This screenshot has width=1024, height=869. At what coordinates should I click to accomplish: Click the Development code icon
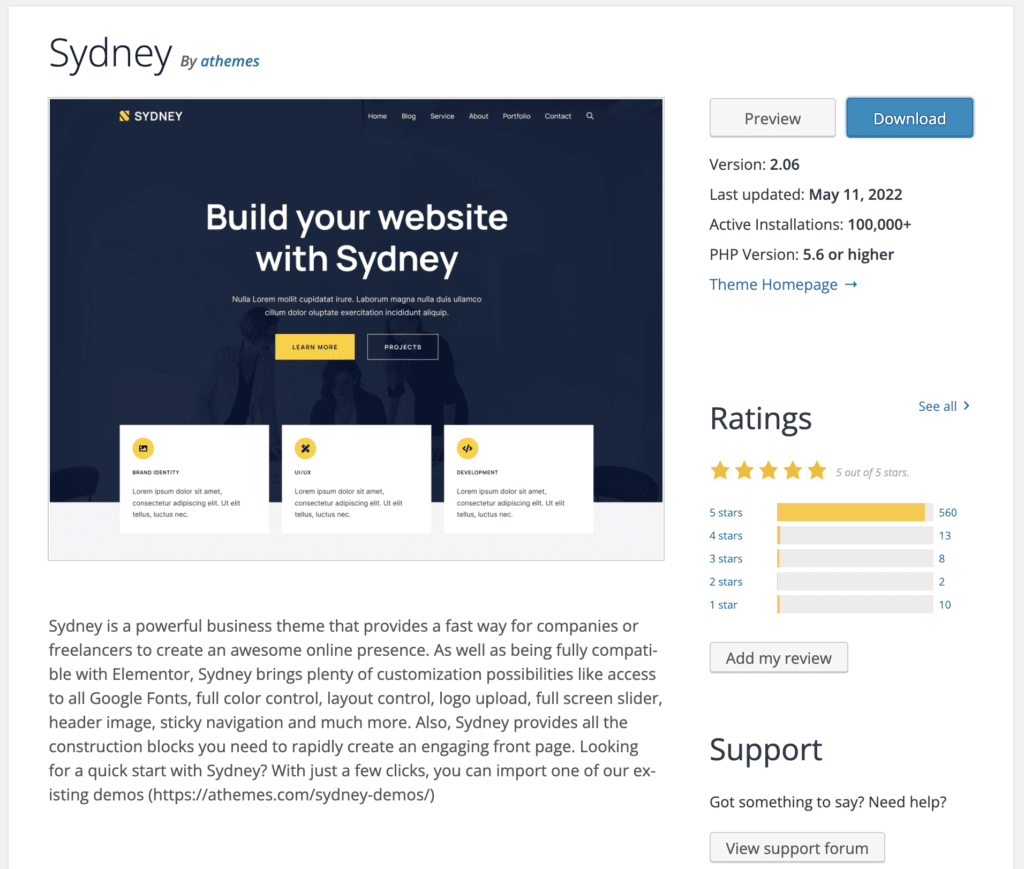click(x=467, y=449)
